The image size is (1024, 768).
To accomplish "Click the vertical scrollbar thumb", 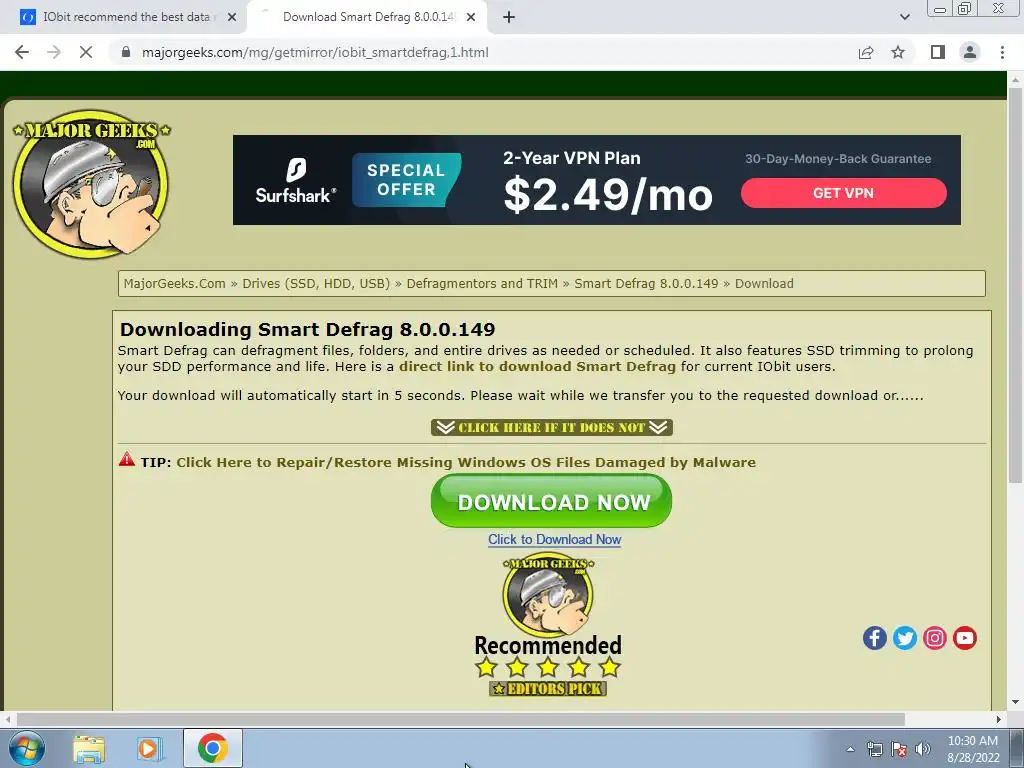I will tap(1015, 285).
